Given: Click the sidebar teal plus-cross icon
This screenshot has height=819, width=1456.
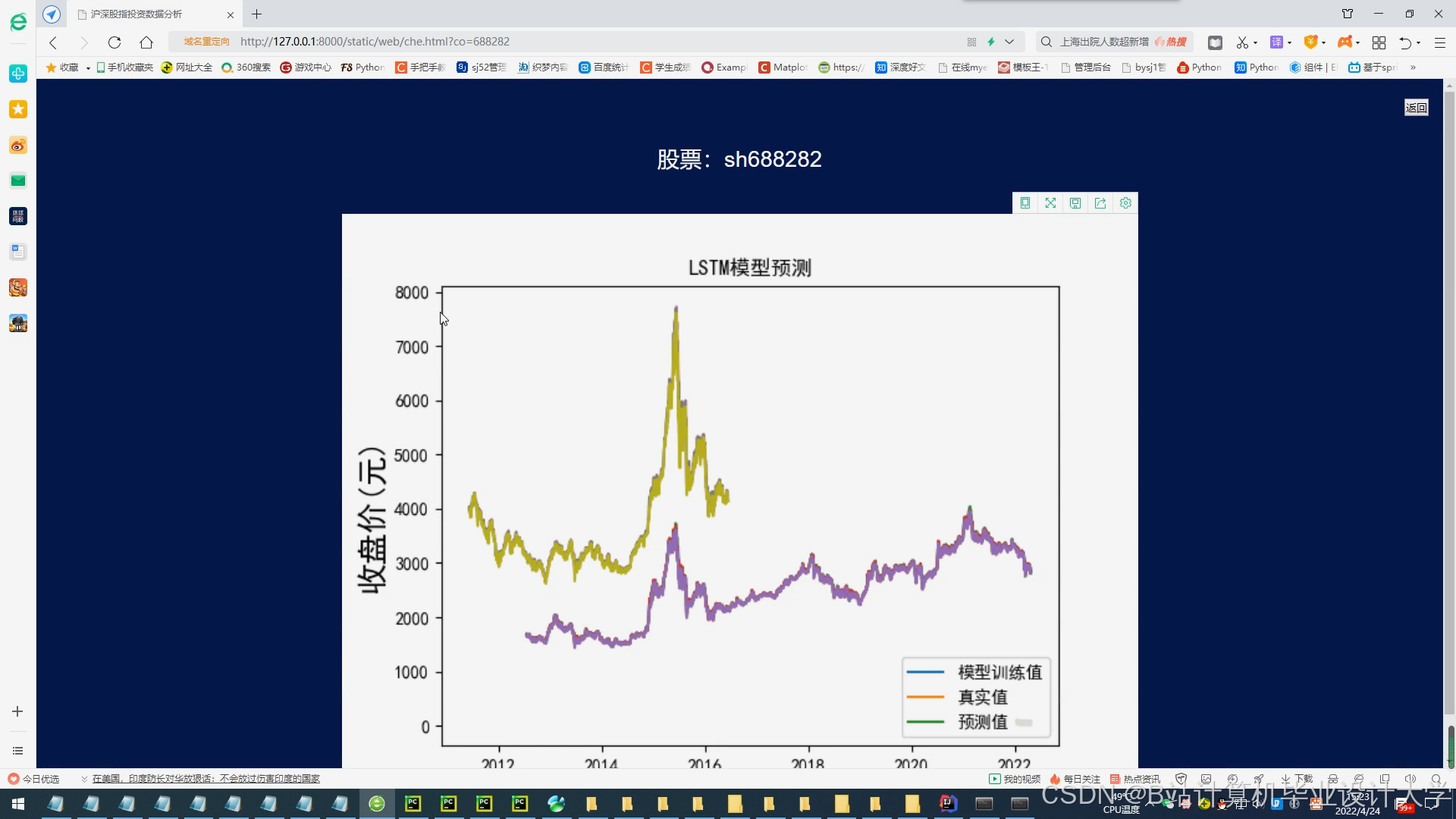Looking at the screenshot, I should 18,74.
